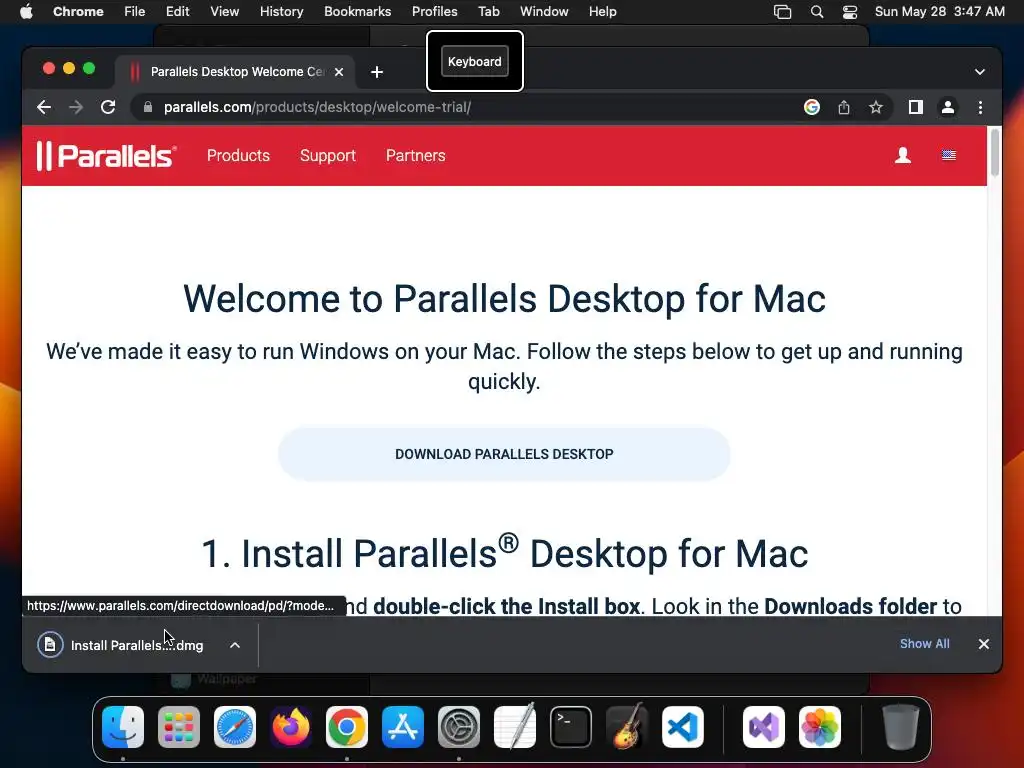The width and height of the screenshot is (1024, 768).
Task: Bookmark this page with the star
Action: (876, 107)
